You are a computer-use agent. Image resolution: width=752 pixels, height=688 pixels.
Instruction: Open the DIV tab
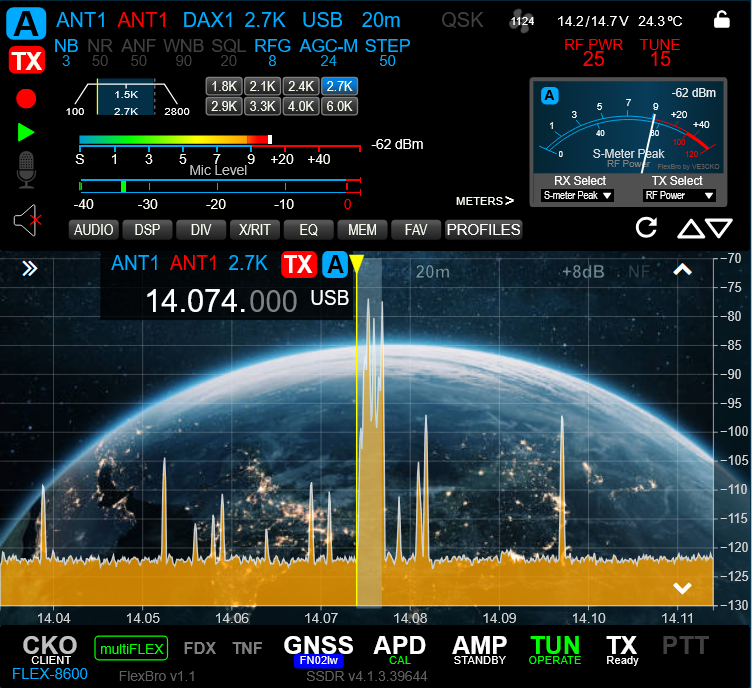click(x=201, y=230)
